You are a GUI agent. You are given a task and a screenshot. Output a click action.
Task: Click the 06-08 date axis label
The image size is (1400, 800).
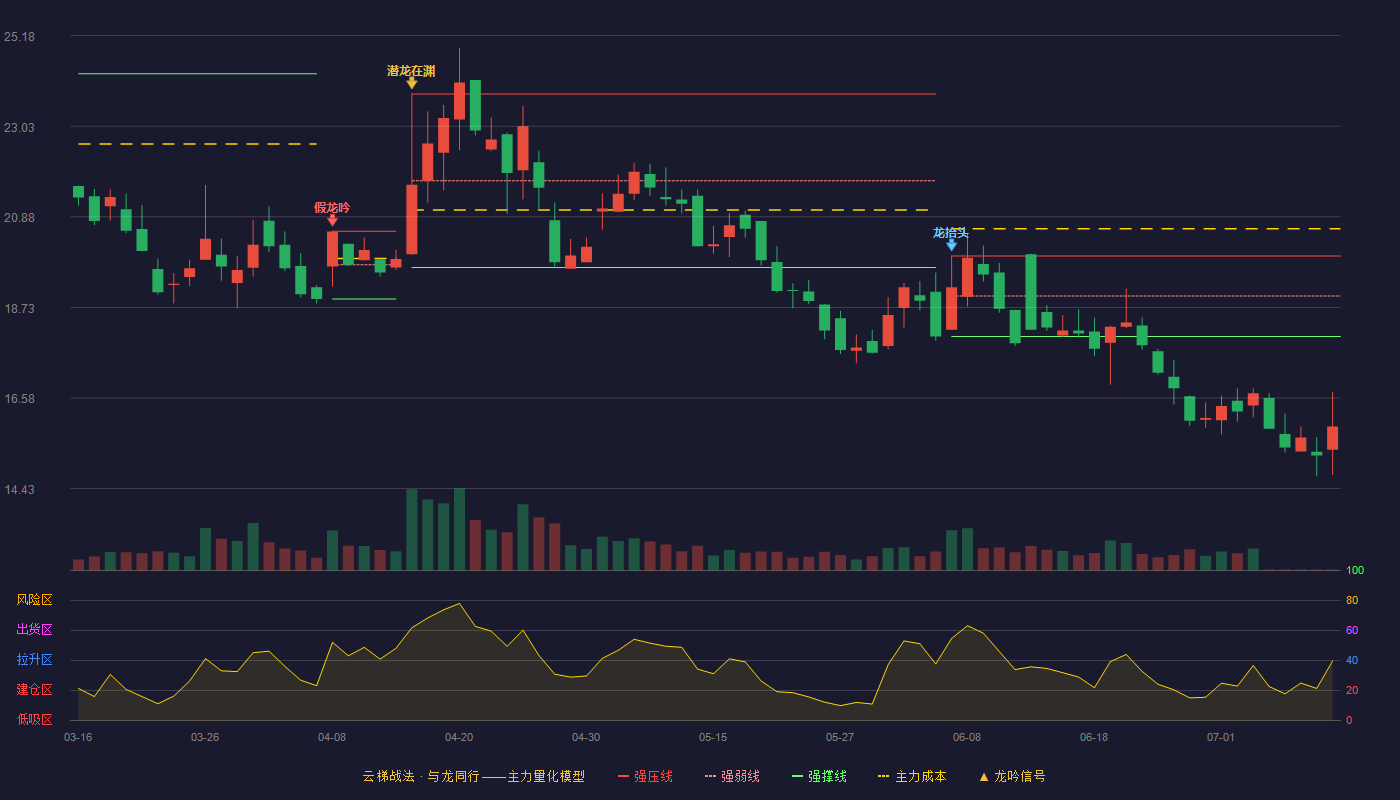pyautogui.click(x=967, y=737)
